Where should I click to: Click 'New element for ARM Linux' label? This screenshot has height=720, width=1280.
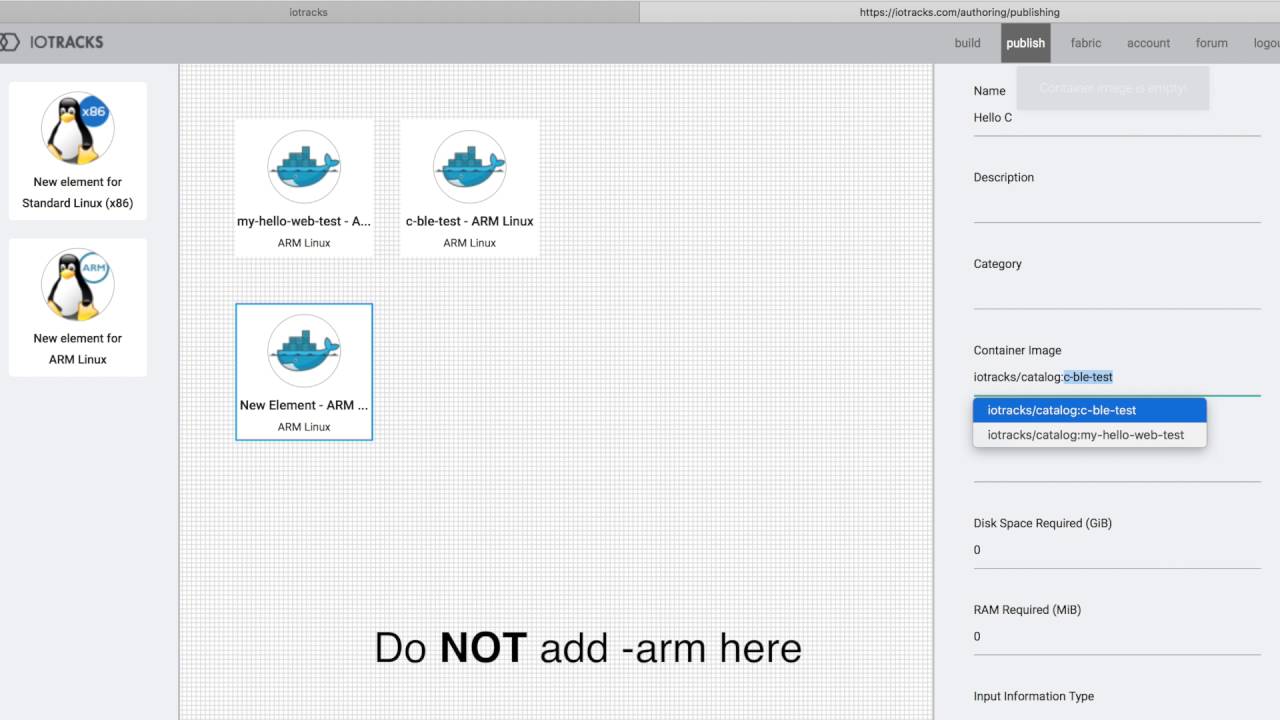[x=78, y=349]
